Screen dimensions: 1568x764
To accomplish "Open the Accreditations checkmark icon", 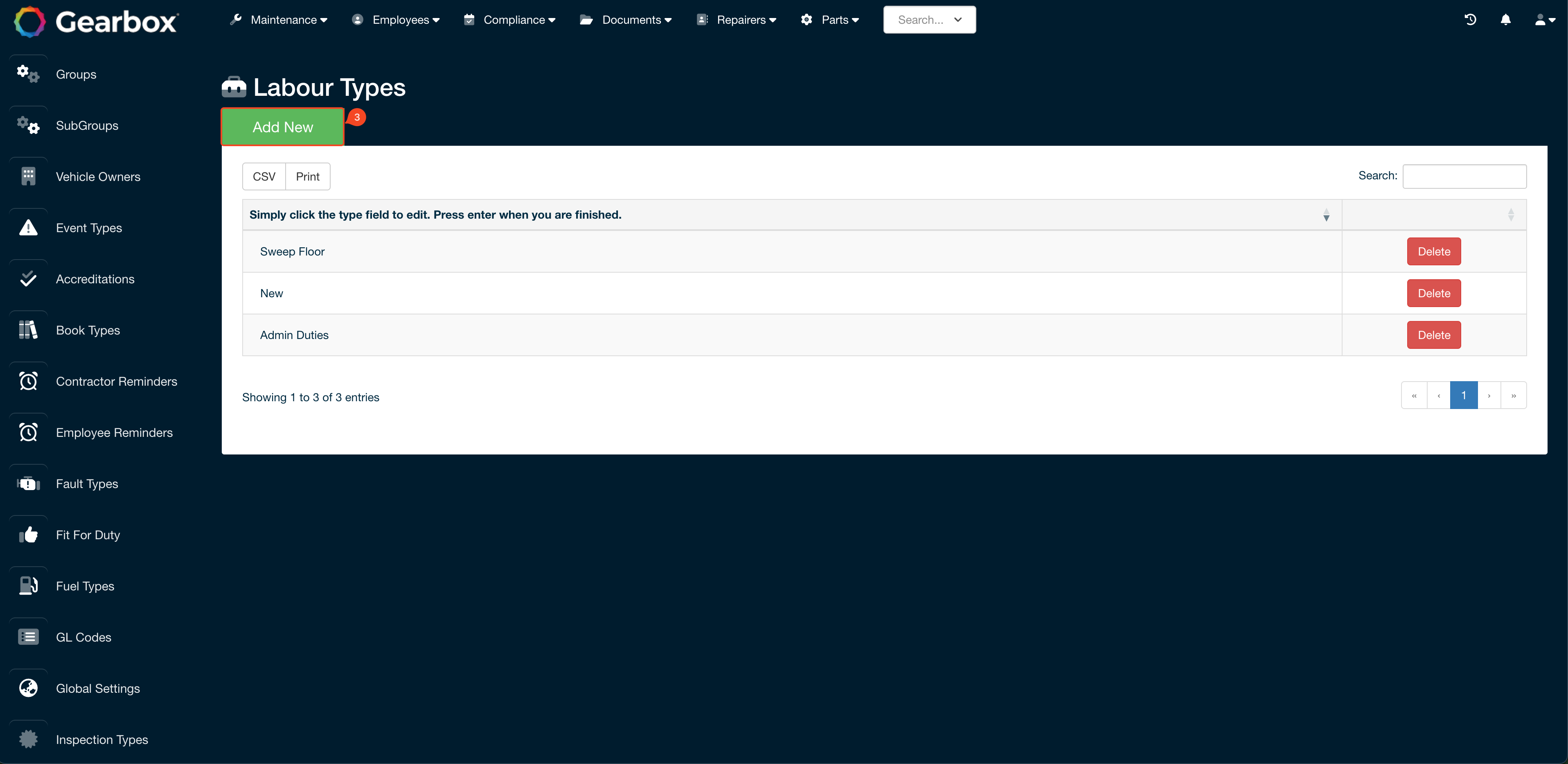I will pyautogui.click(x=28, y=278).
